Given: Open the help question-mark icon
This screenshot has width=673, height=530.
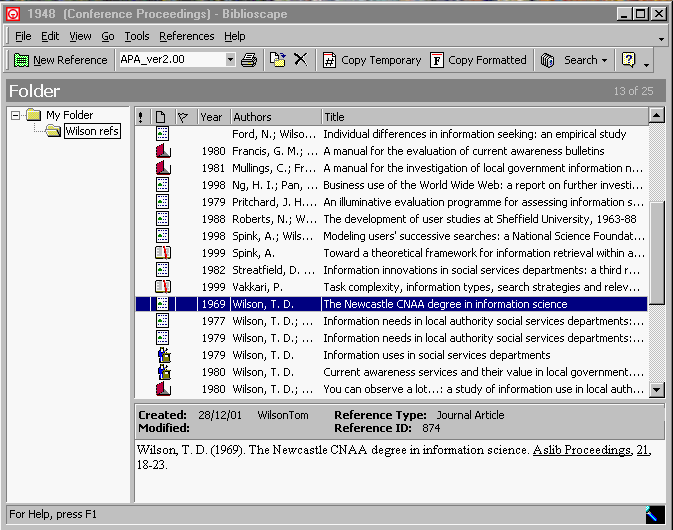Looking at the screenshot, I should 628,60.
